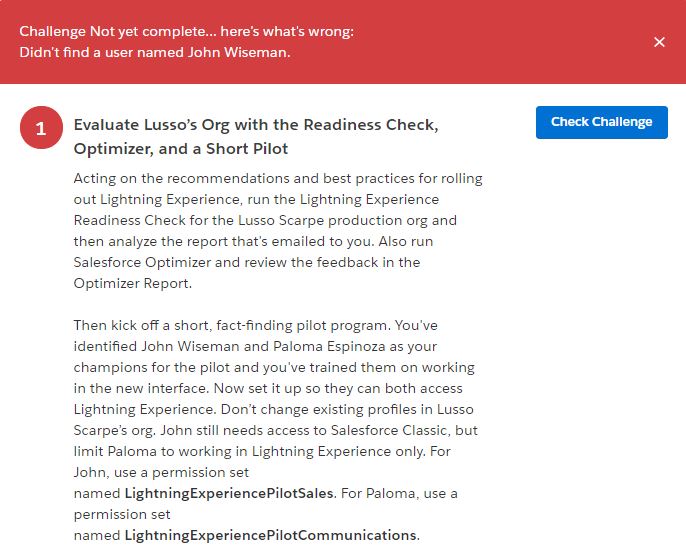686x559 pixels.
Task: Click the 'champions for the pilot' line
Action: [274, 367]
